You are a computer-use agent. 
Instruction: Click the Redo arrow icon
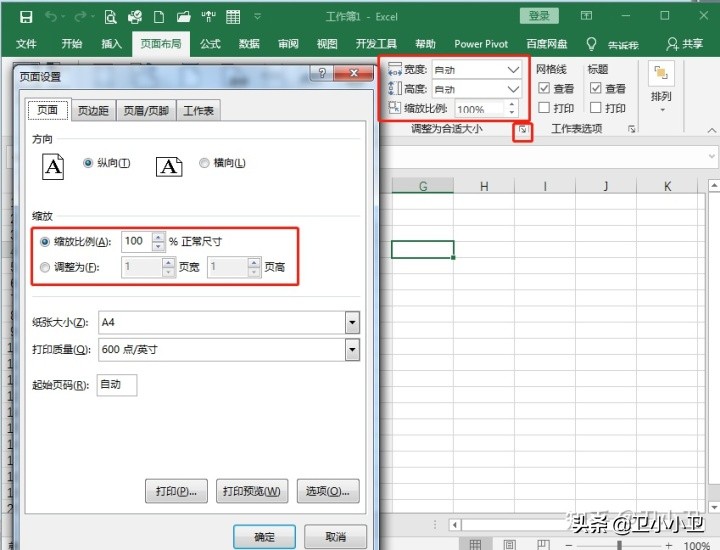coord(80,17)
